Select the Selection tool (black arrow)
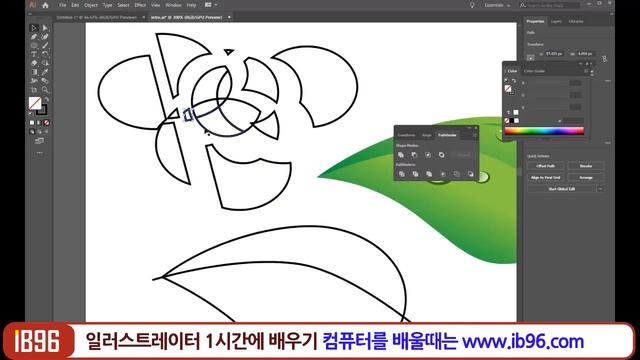This screenshot has height=360, width=640. pyautogui.click(x=34, y=28)
